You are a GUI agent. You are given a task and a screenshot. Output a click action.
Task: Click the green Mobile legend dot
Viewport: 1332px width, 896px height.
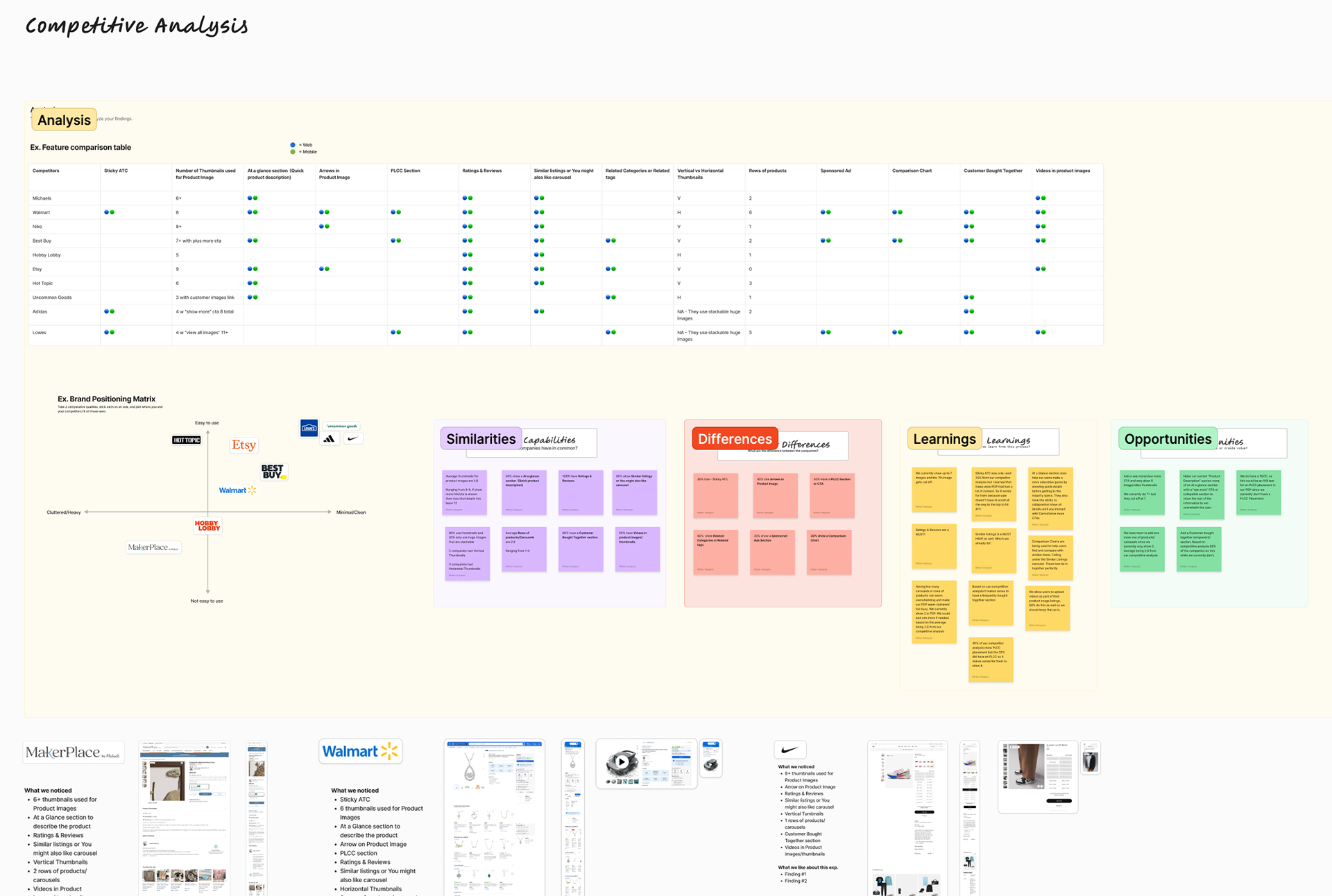point(293,152)
